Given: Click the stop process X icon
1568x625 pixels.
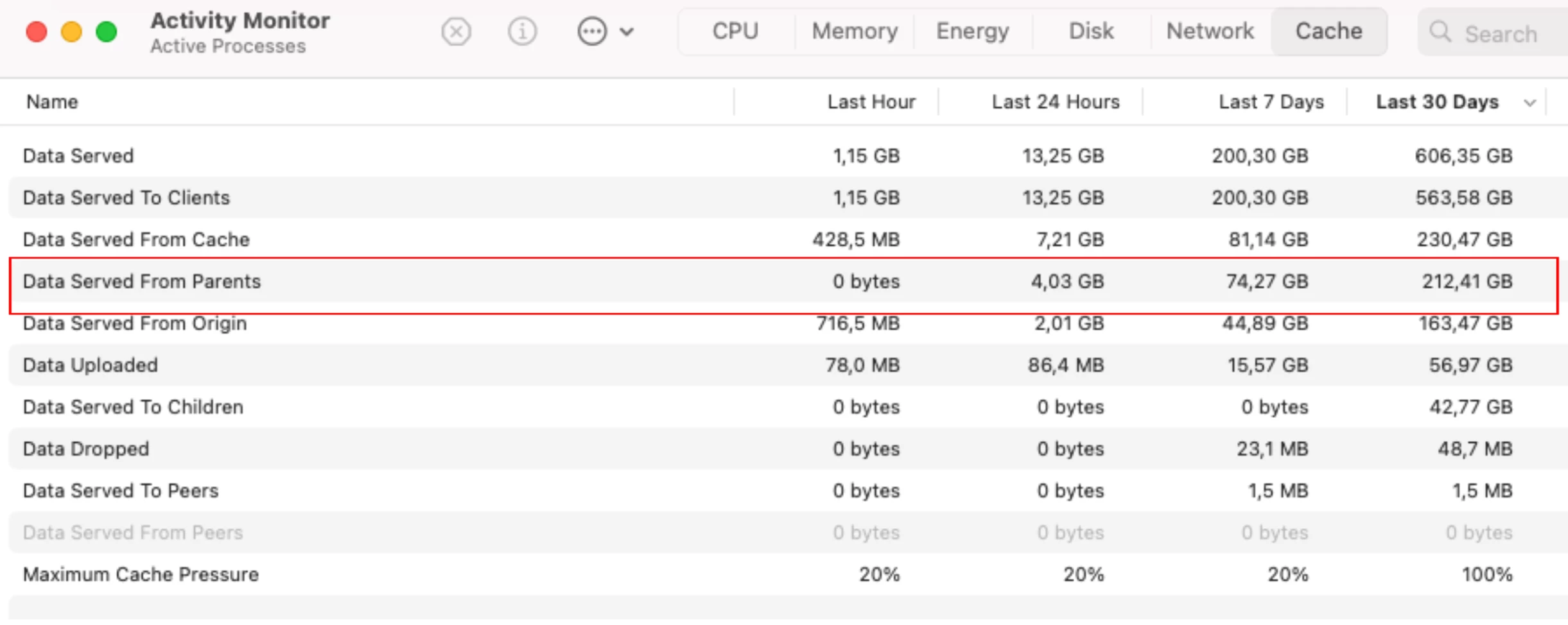Looking at the screenshot, I should tap(457, 31).
